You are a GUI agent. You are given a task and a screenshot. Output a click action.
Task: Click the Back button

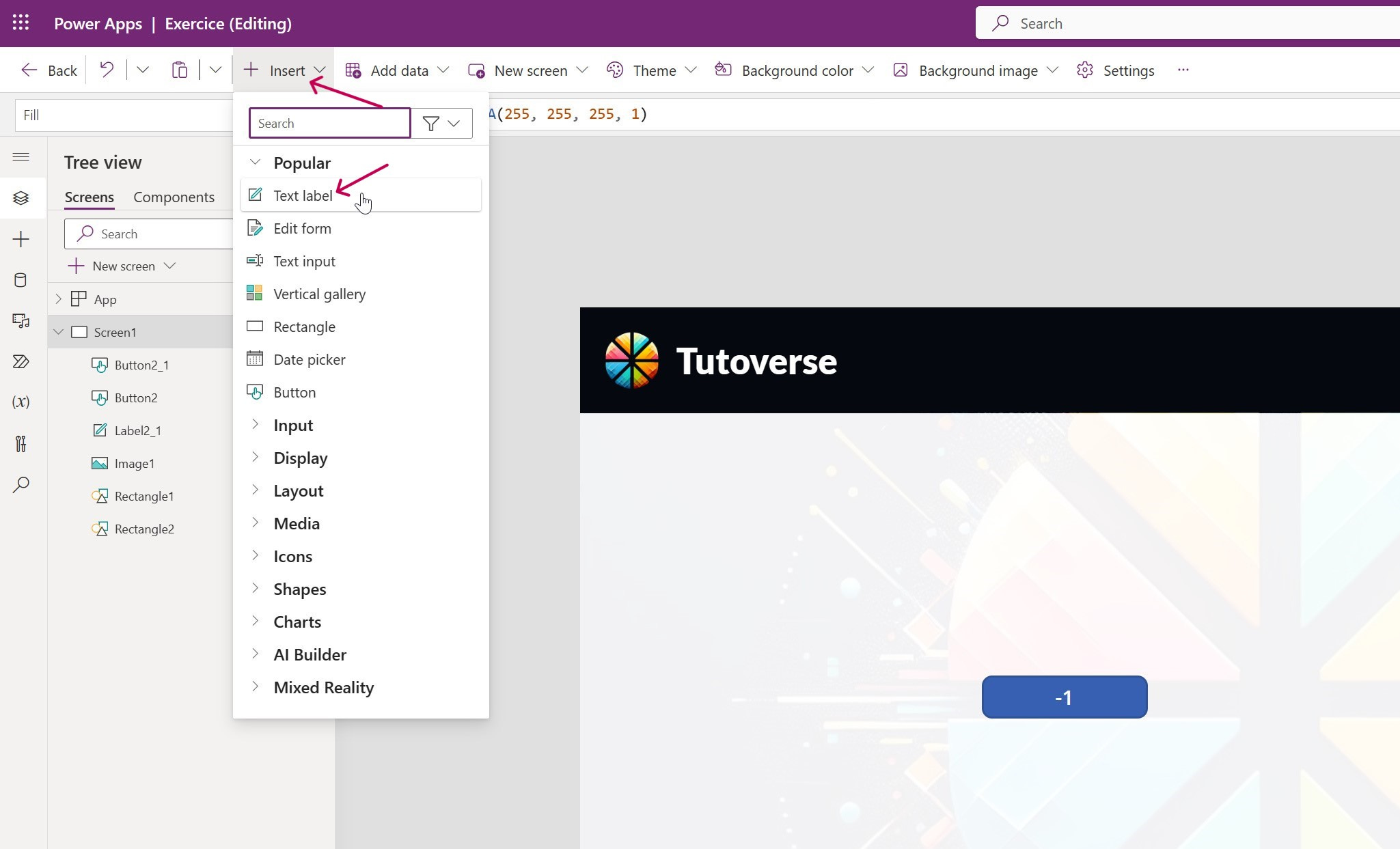(x=49, y=70)
